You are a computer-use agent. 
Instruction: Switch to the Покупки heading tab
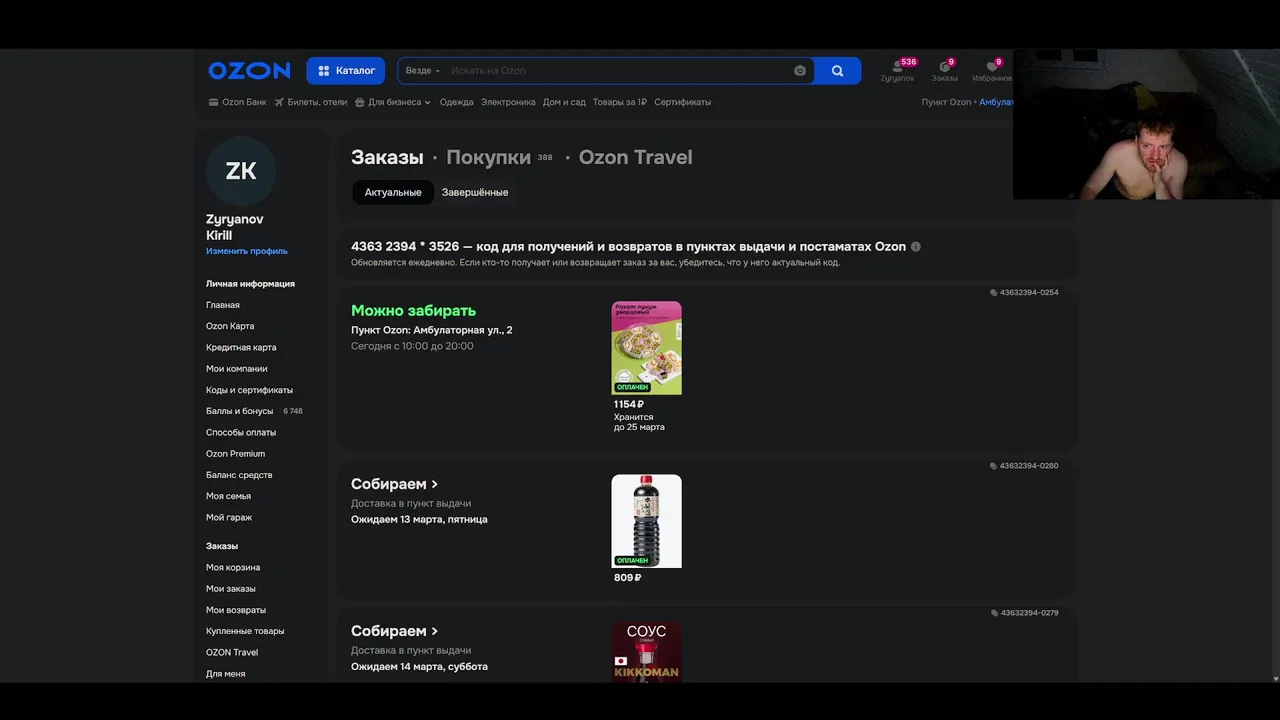[x=488, y=157]
